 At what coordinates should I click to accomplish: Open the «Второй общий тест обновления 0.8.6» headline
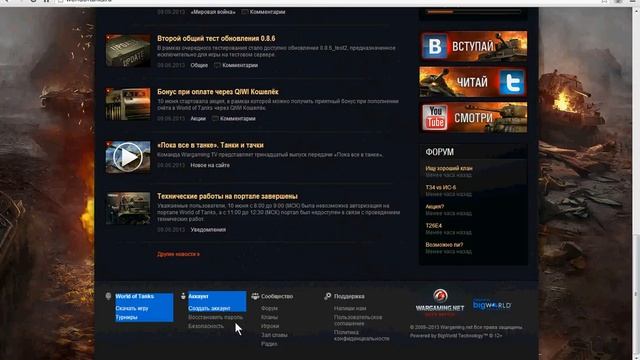click(216, 38)
